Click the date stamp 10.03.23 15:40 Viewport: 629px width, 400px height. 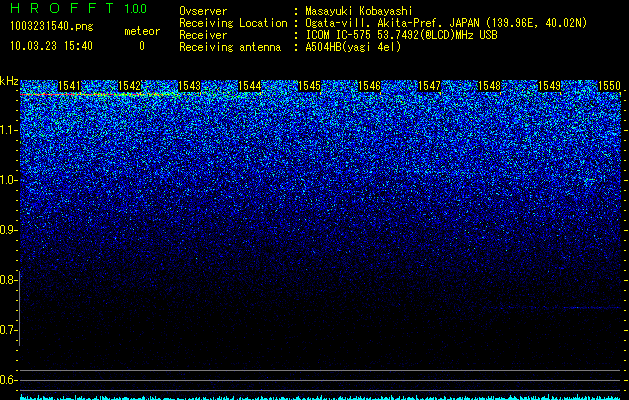(x=51, y=46)
